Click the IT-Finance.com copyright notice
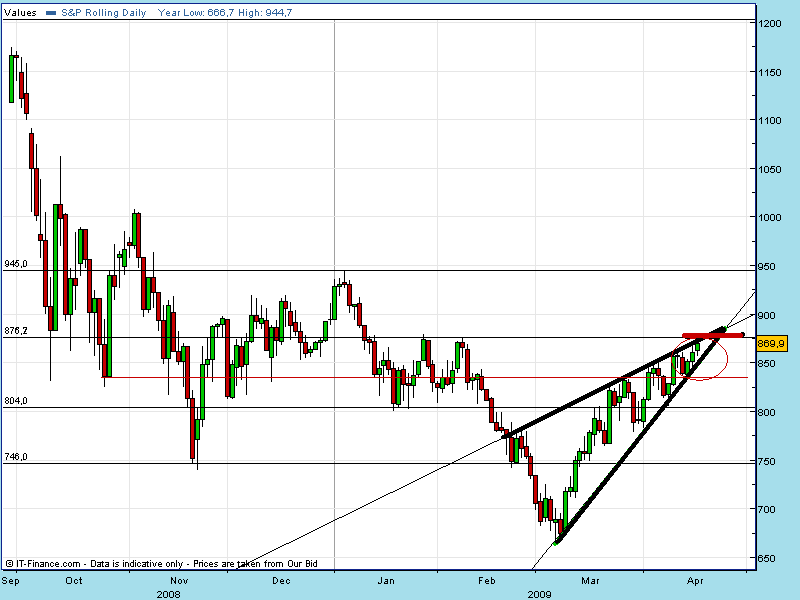Screen dimensions: 800x600 (162, 564)
